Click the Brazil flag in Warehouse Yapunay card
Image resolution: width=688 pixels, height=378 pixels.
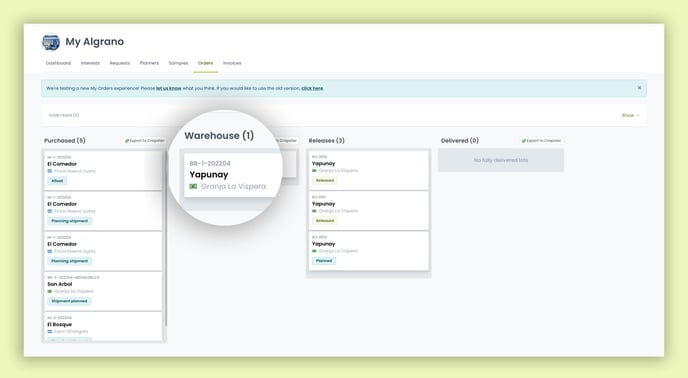[x=193, y=187]
